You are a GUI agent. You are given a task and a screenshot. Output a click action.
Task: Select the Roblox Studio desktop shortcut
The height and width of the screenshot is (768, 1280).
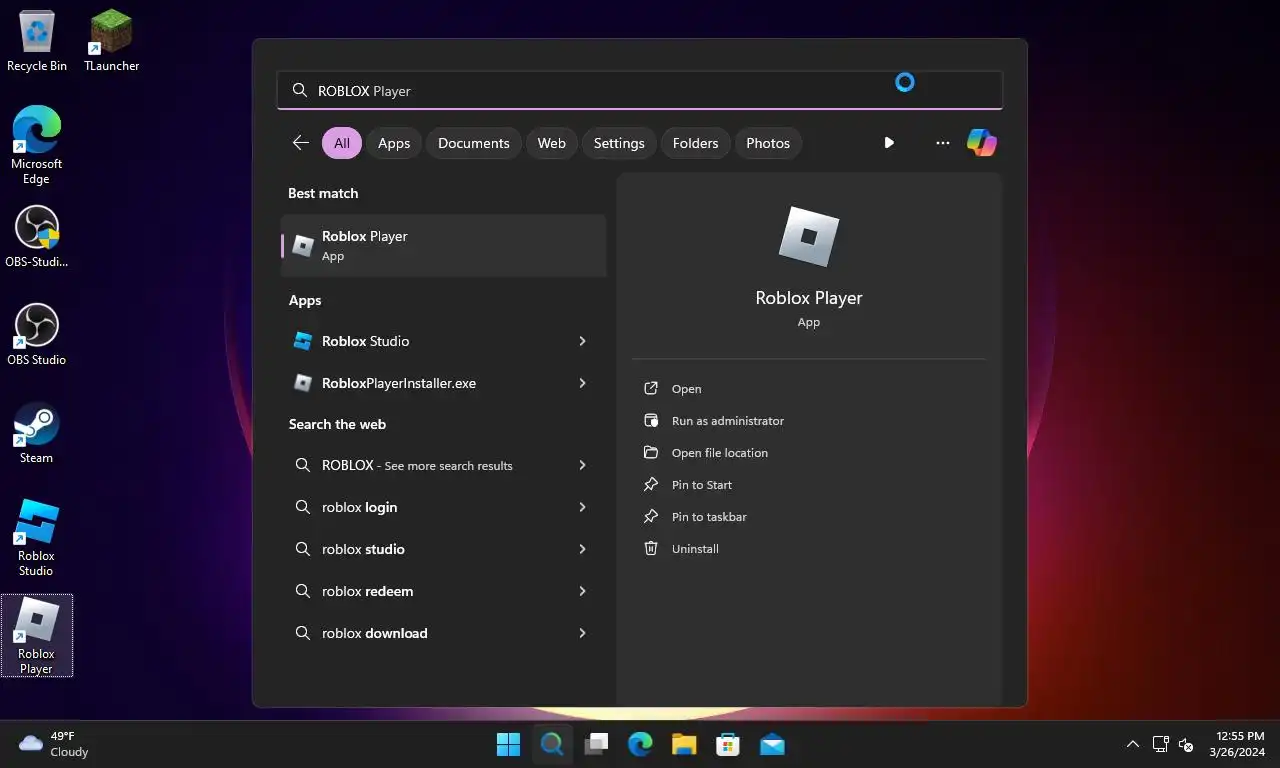pyautogui.click(x=37, y=538)
